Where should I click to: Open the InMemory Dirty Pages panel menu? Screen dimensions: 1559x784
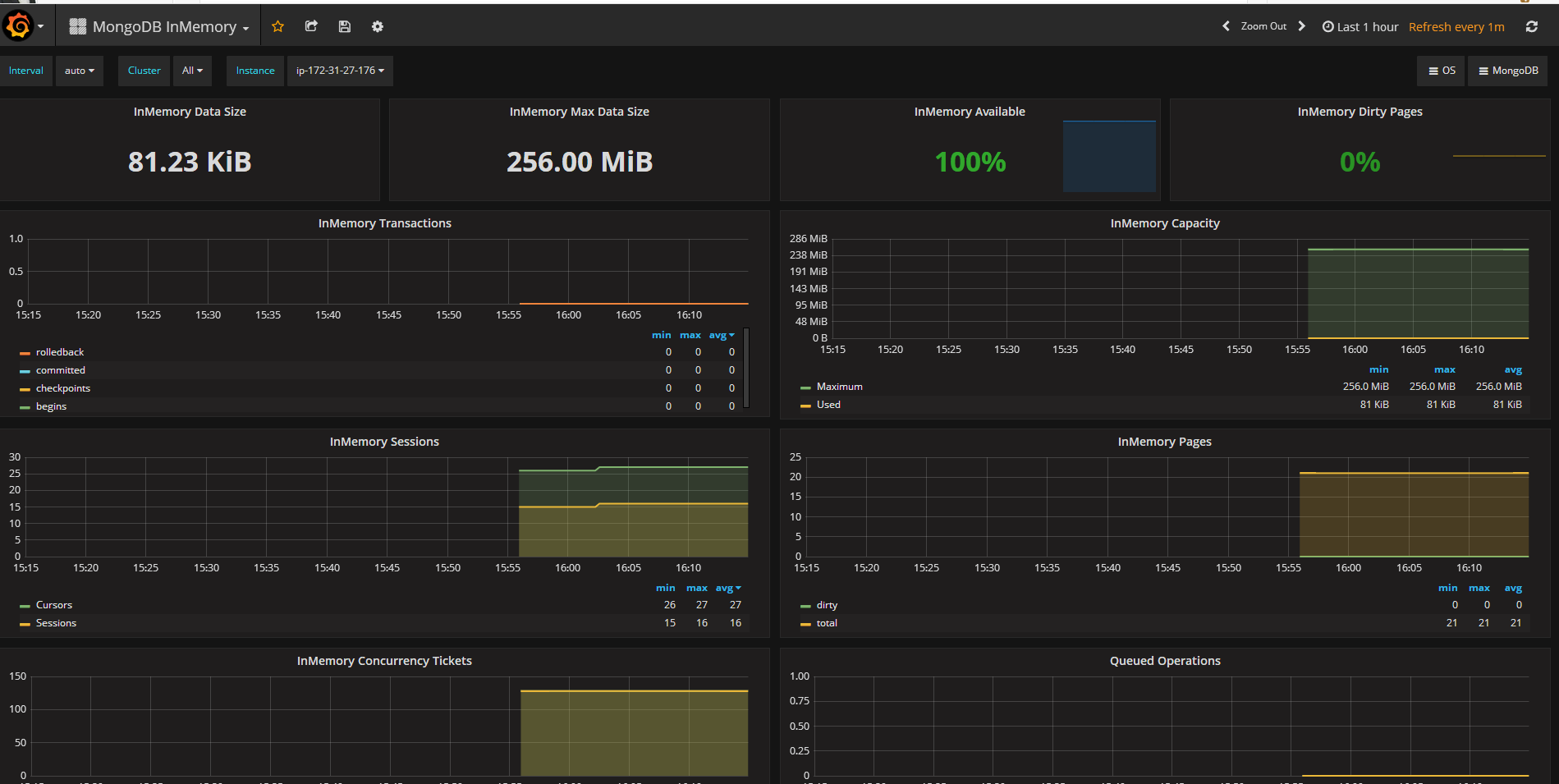pyautogui.click(x=1360, y=112)
